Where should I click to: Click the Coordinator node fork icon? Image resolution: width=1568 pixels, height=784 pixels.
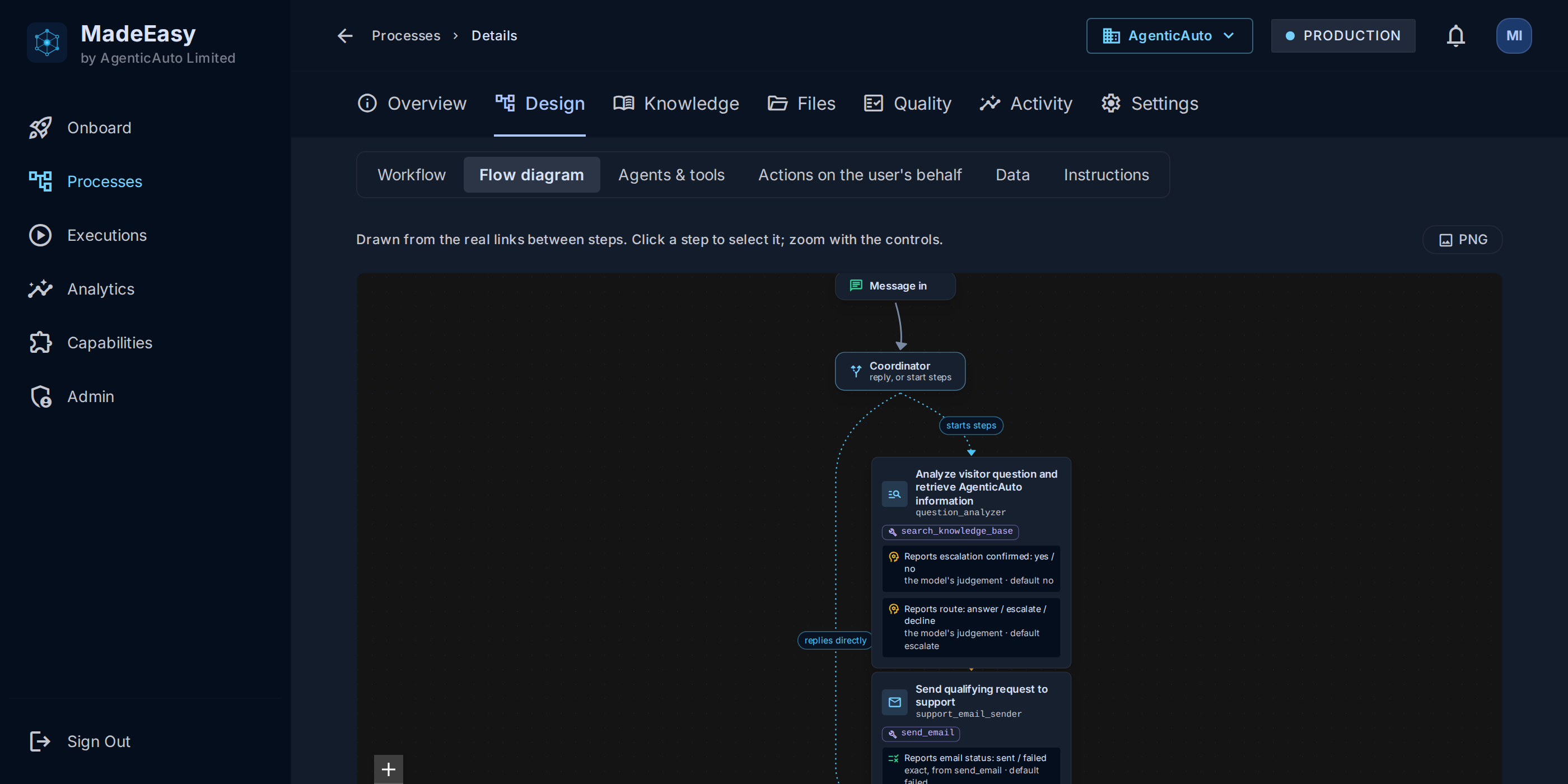[855, 371]
